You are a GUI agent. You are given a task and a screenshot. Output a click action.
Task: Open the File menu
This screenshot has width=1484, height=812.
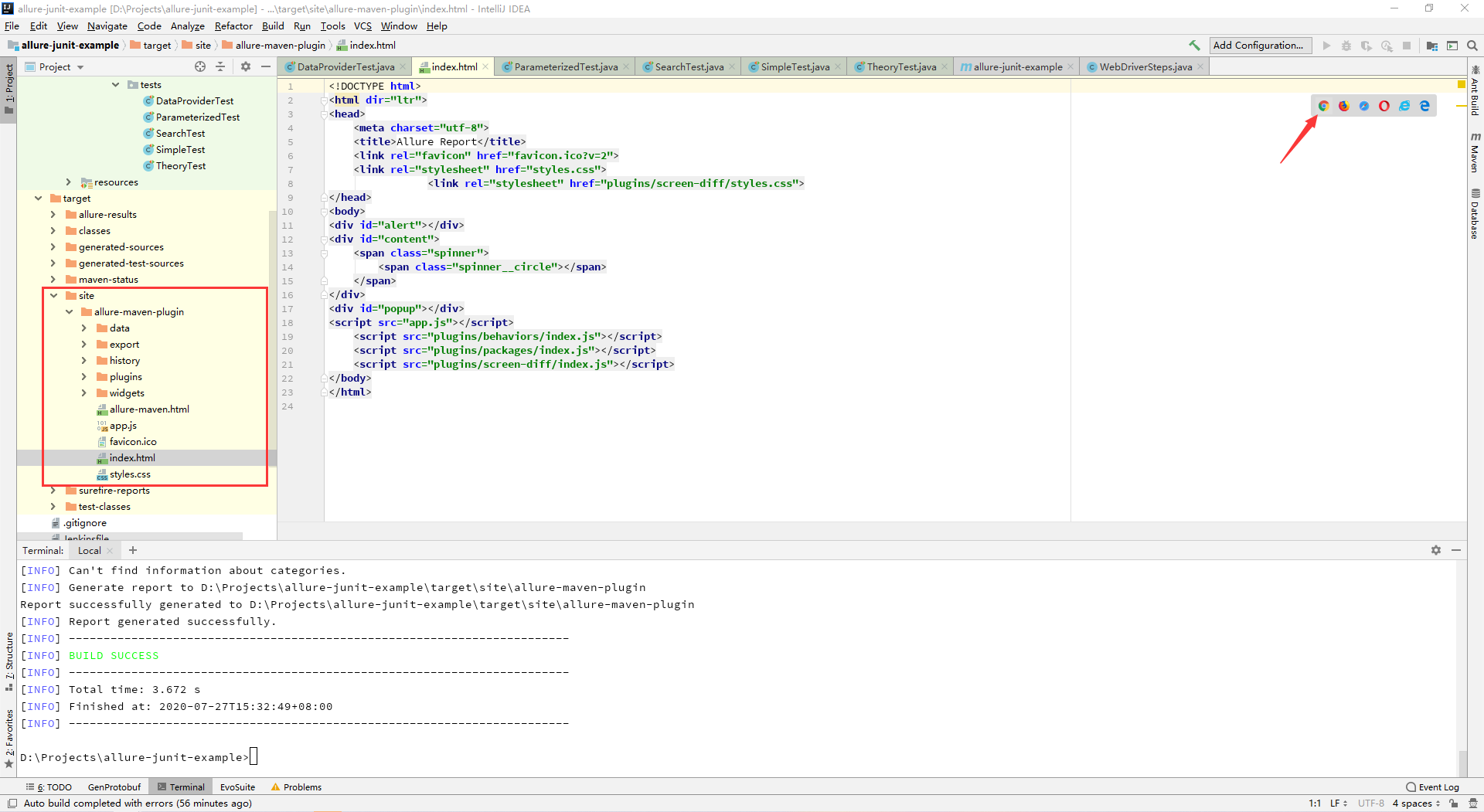point(12,26)
